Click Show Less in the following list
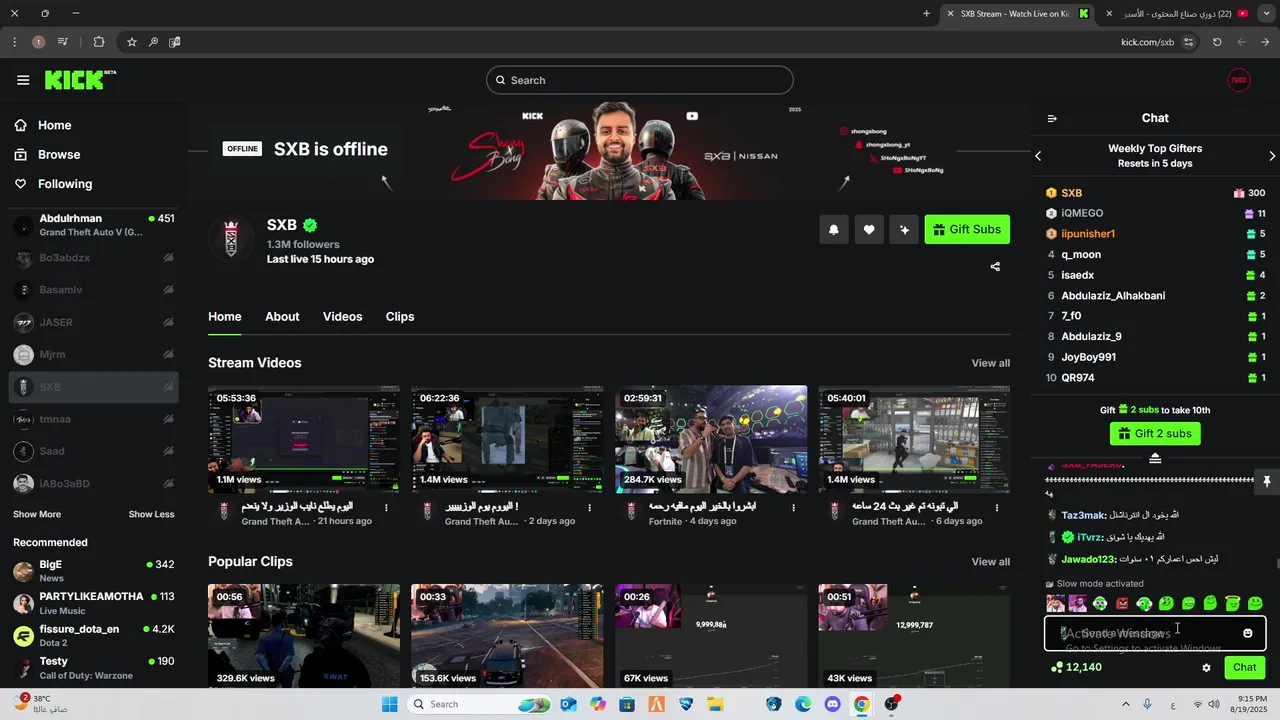 151,514
